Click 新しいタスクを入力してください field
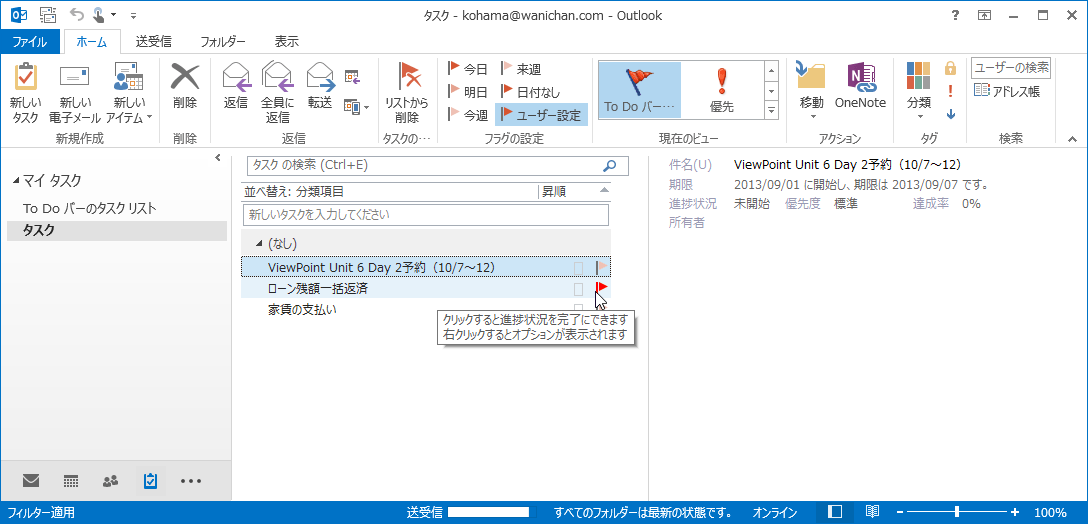Image resolution: width=1088 pixels, height=524 pixels. pyautogui.click(x=425, y=214)
